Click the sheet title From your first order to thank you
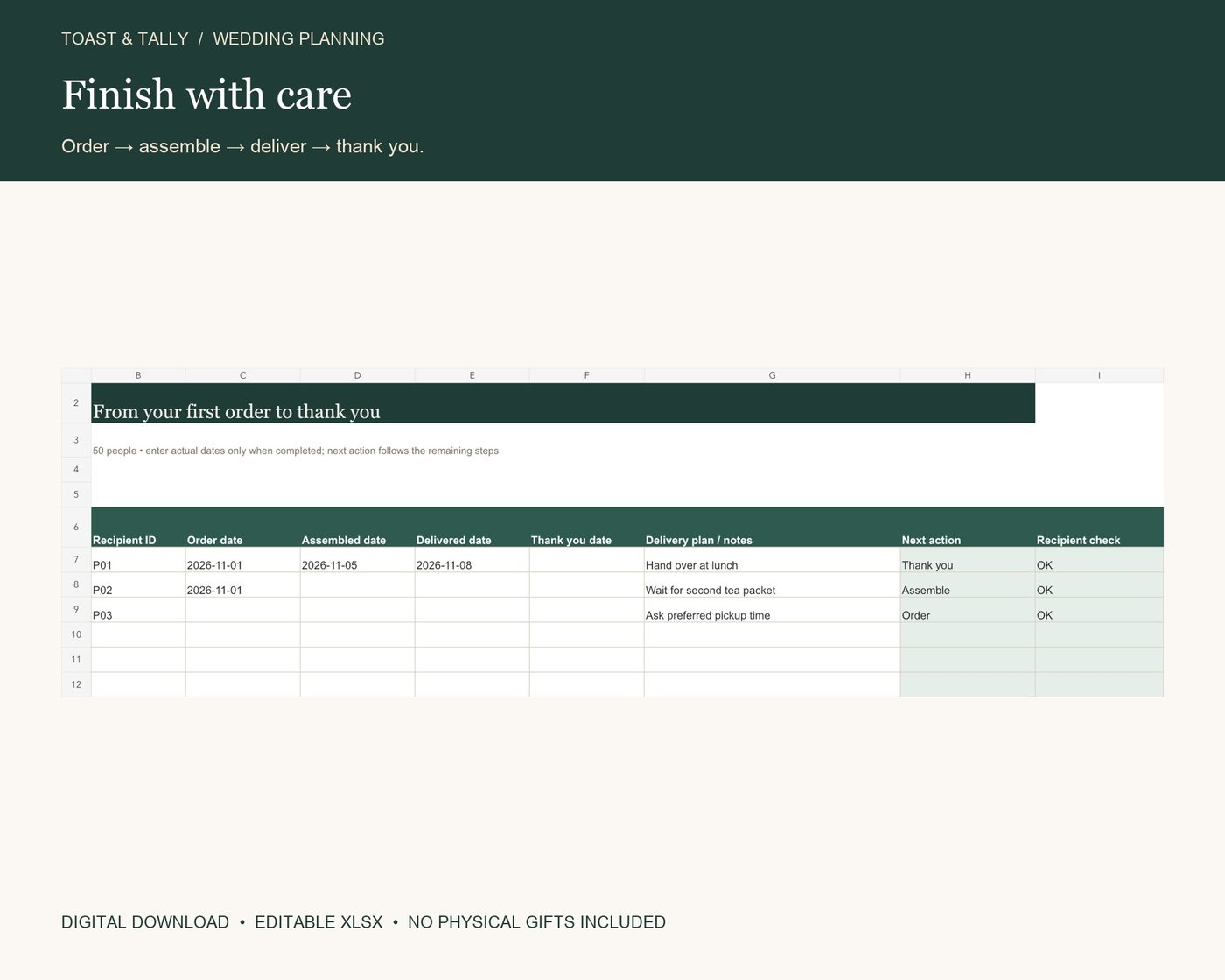The image size is (1225, 980). pyautogui.click(x=236, y=411)
